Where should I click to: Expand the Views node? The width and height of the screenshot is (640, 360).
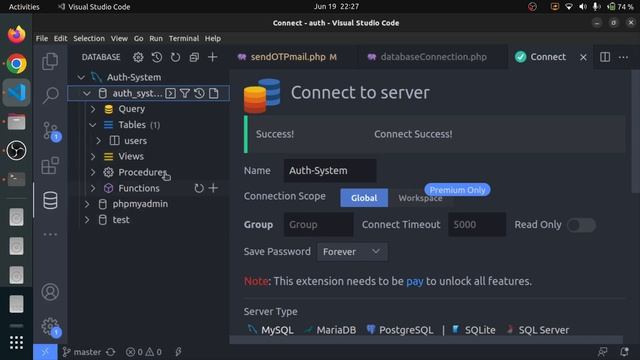coord(93,156)
